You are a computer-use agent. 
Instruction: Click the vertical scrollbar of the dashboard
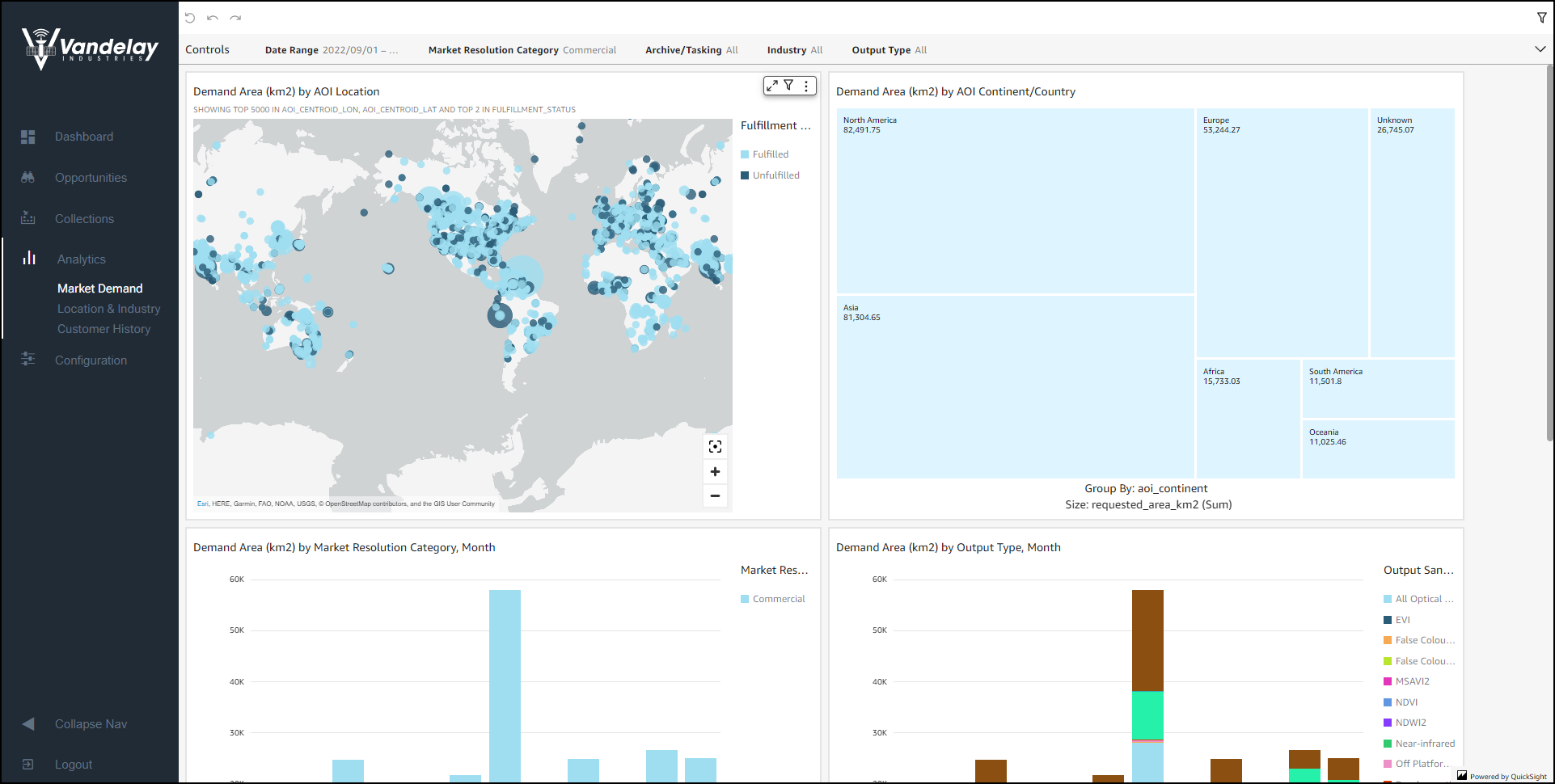click(1549, 252)
